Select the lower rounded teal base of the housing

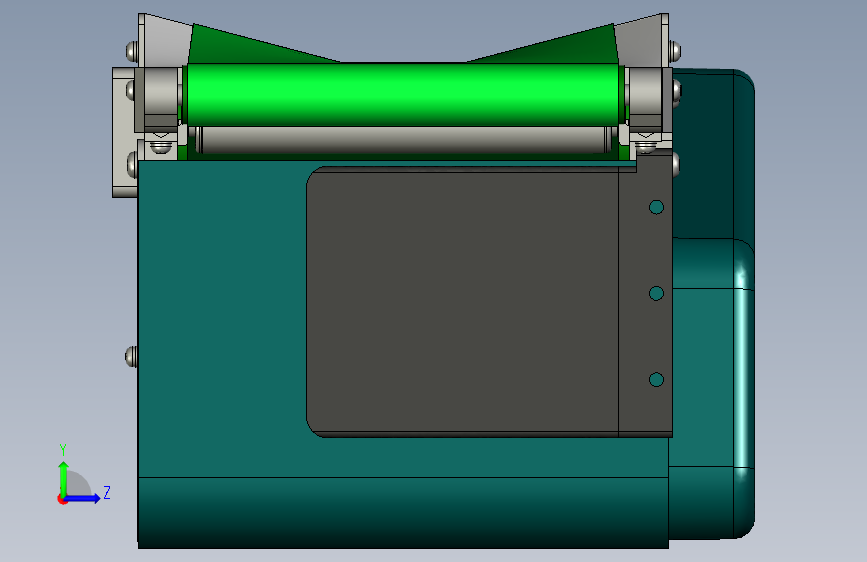pos(403,513)
